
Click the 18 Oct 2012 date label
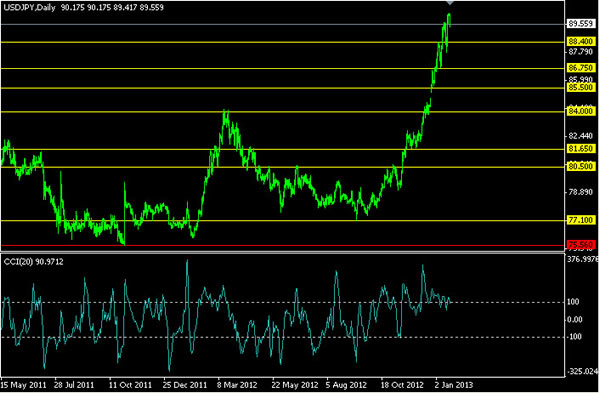tap(402, 385)
